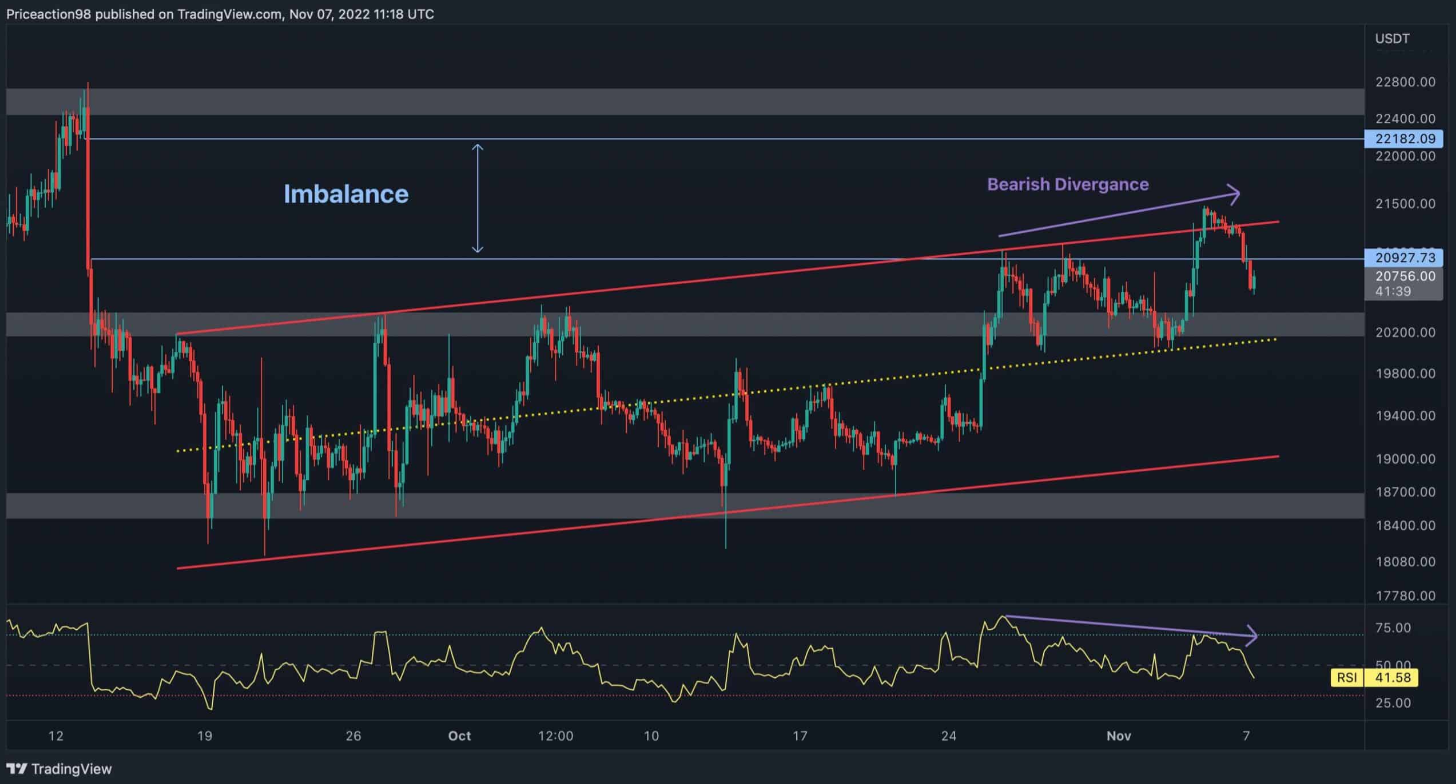The image size is (1456, 784).
Task: Click the 18080.00 price axis label
Action: pos(1406,562)
